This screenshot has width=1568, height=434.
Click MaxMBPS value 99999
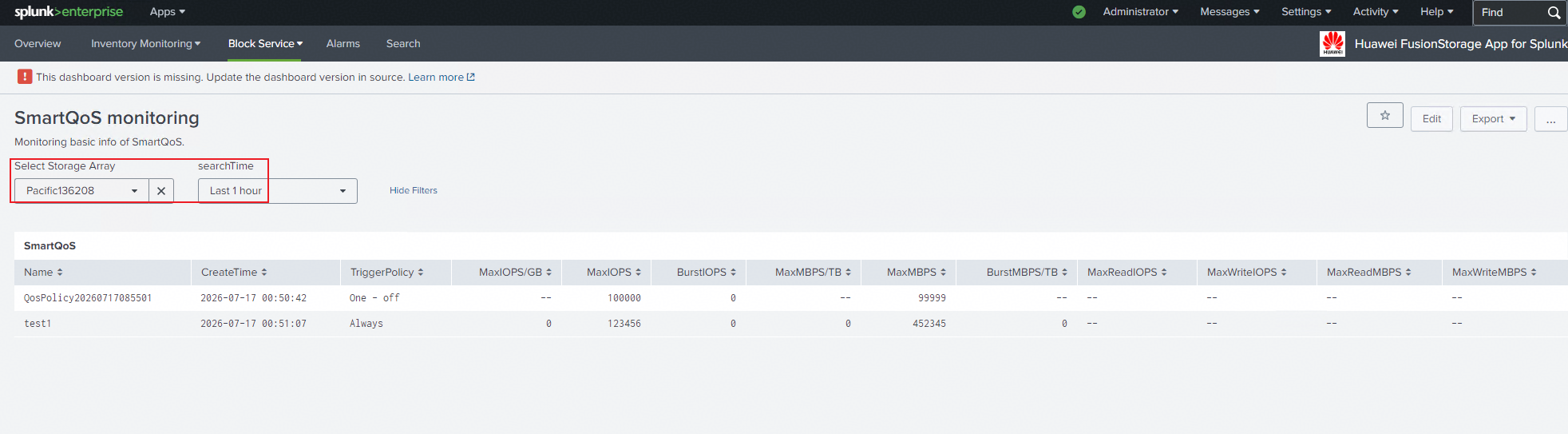[x=932, y=298]
